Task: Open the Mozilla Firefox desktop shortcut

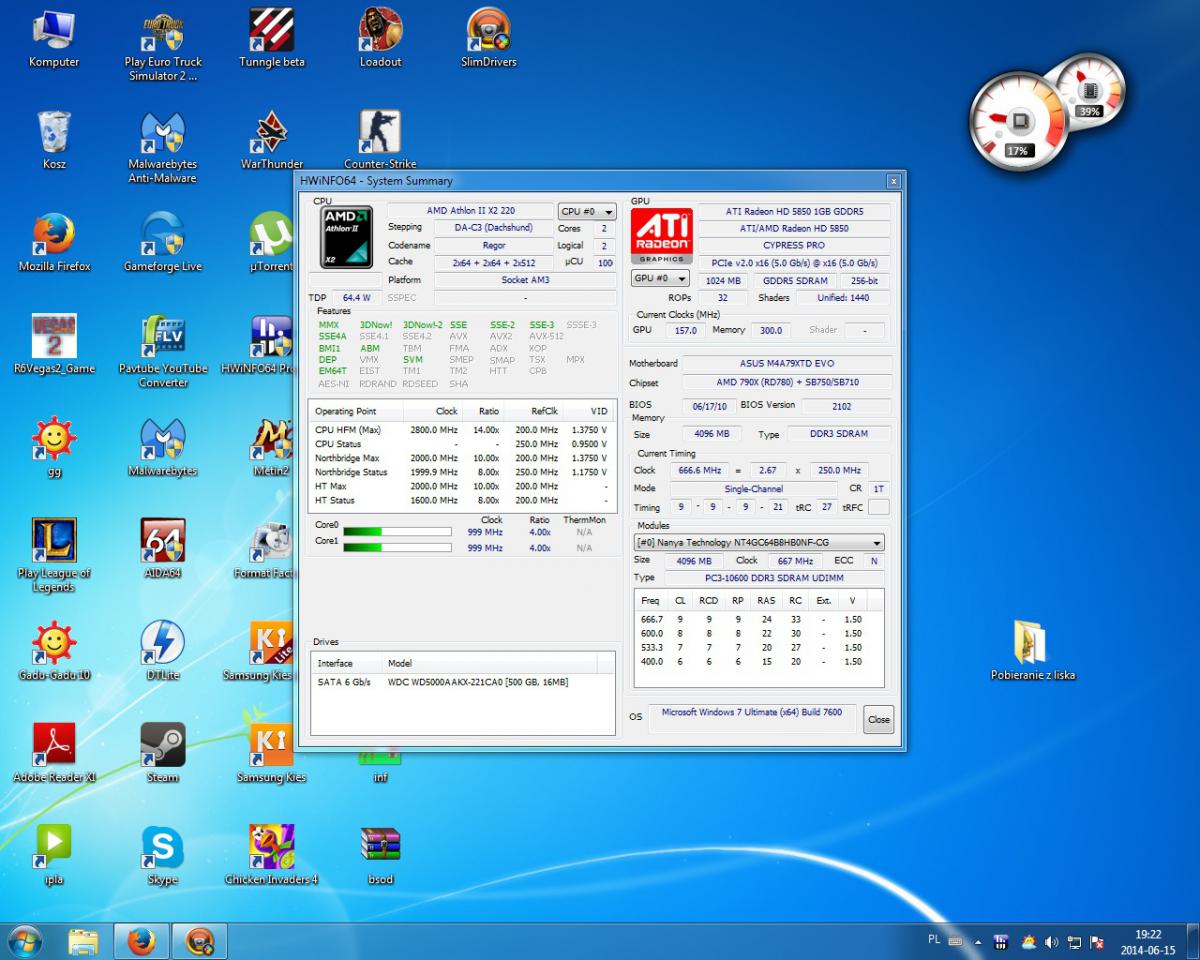Action: [x=54, y=243]
